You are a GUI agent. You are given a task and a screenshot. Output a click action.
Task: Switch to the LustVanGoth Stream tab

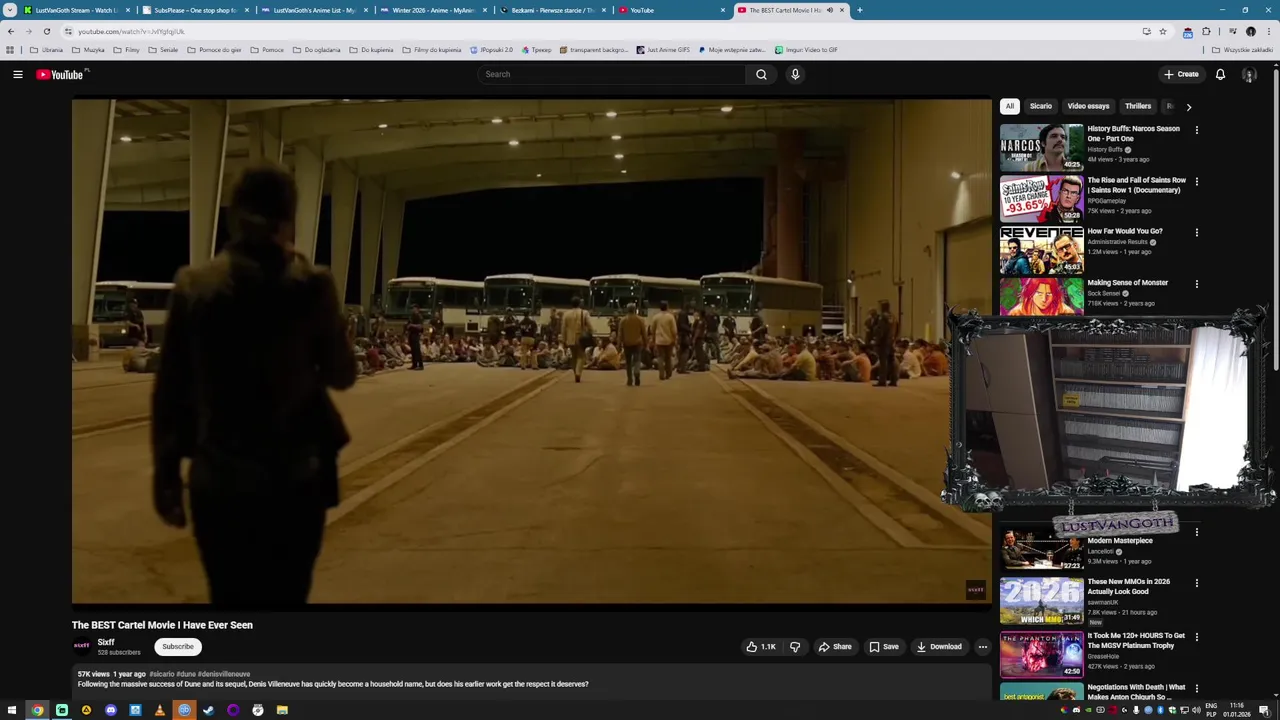[x=76, y=10]
